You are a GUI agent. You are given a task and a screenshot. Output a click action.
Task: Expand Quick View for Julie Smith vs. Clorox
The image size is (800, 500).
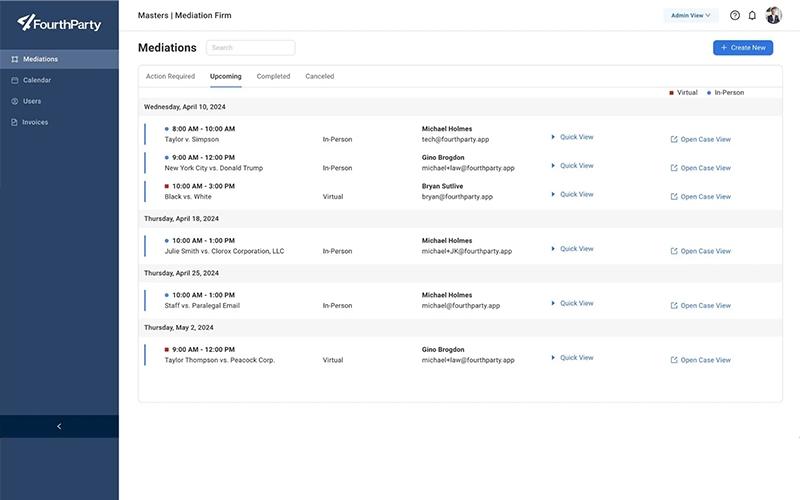(x=572, y=249)
